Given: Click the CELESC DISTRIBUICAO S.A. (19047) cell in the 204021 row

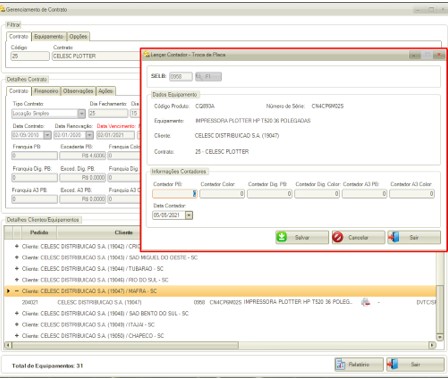Looking at the screenshot, I should click(99, 302).
